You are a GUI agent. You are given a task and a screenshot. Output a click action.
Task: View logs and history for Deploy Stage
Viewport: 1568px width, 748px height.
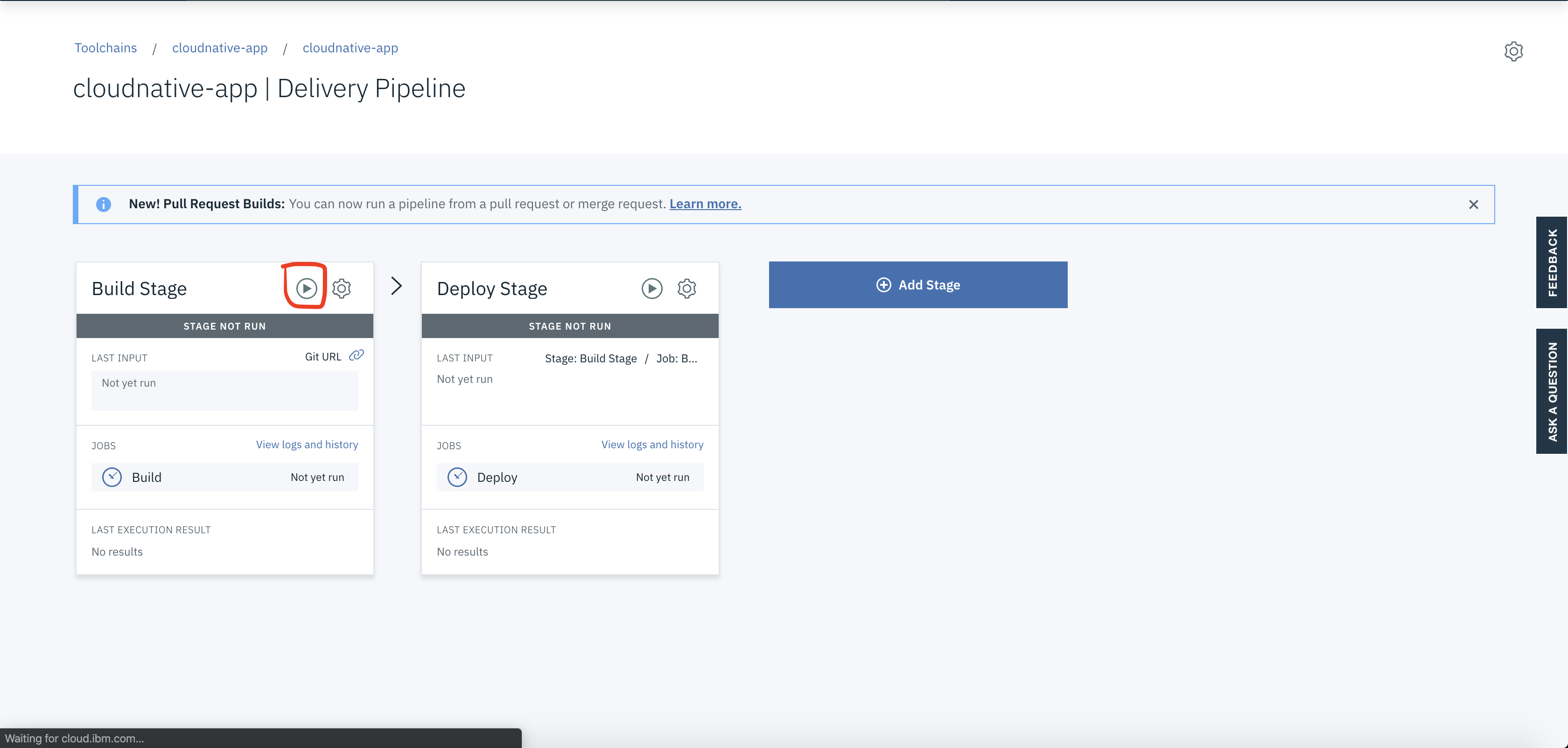click(x=652, y=444)
